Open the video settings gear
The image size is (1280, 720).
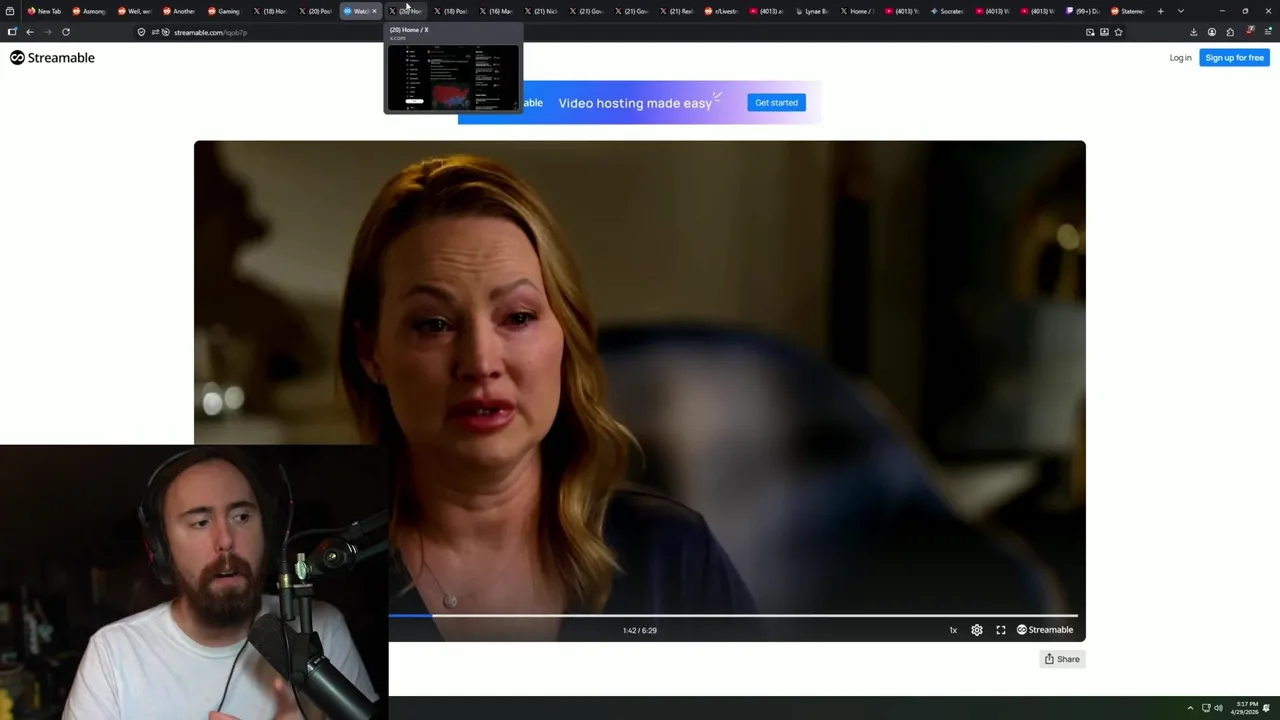977,630
